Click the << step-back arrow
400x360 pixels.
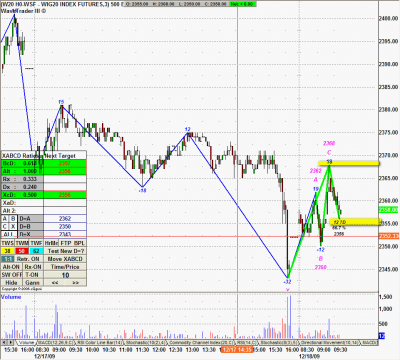tap(55, 282)
